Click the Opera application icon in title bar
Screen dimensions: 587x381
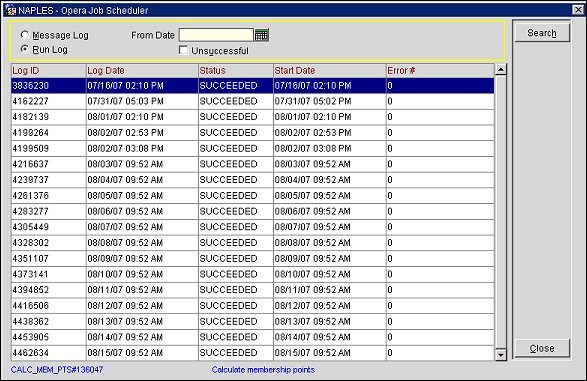pos(11,10)
